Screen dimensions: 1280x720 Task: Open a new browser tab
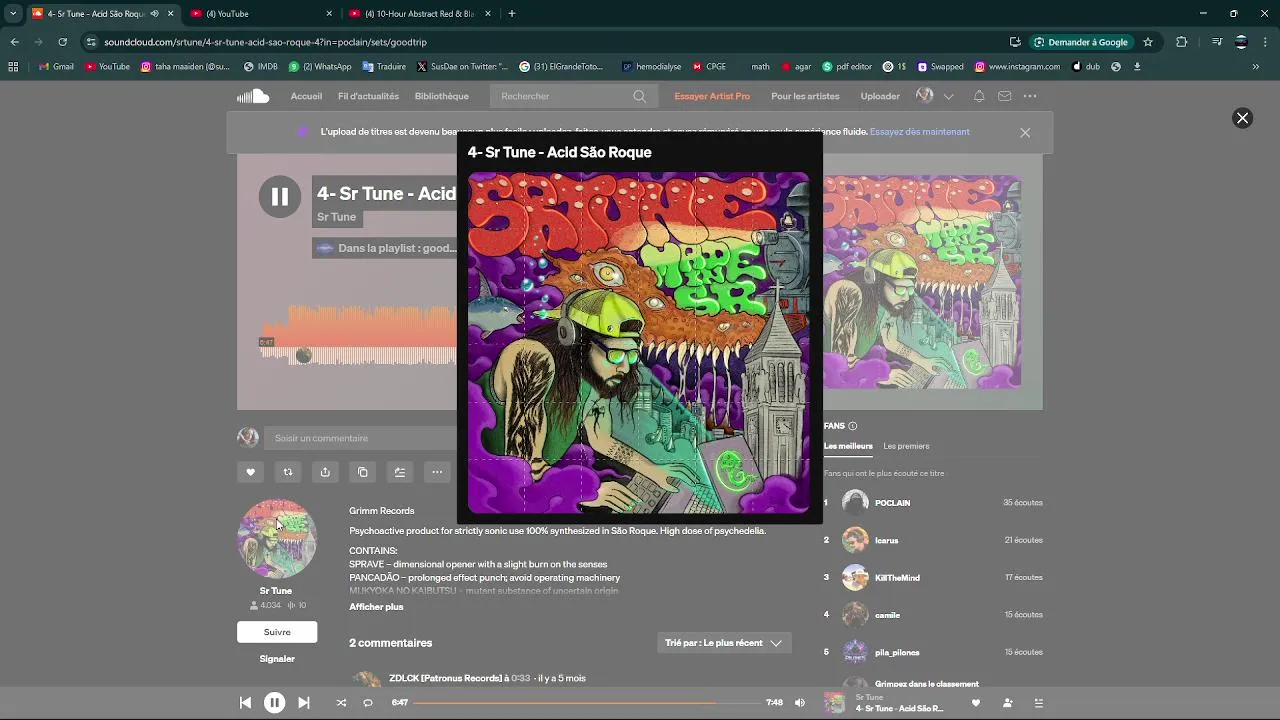click(x=512, y=14)
